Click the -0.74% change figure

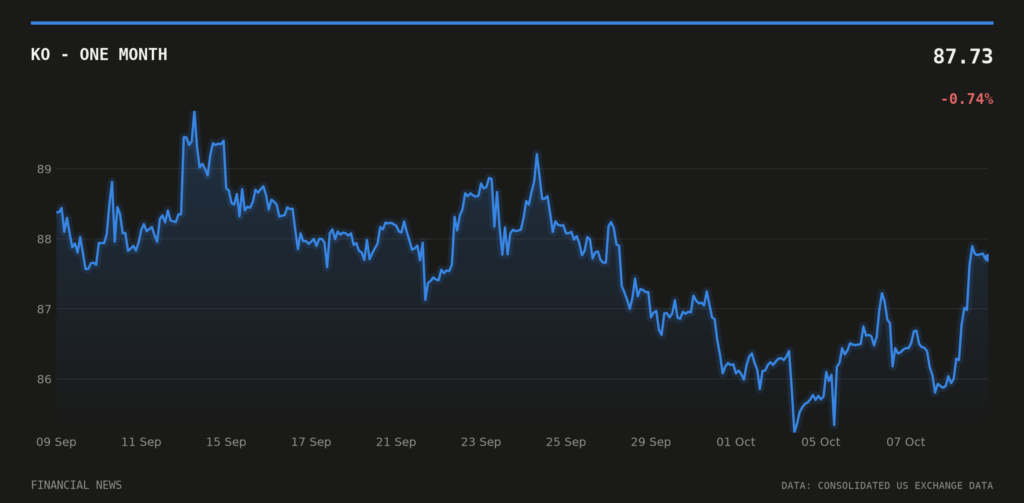pos(967,99)
